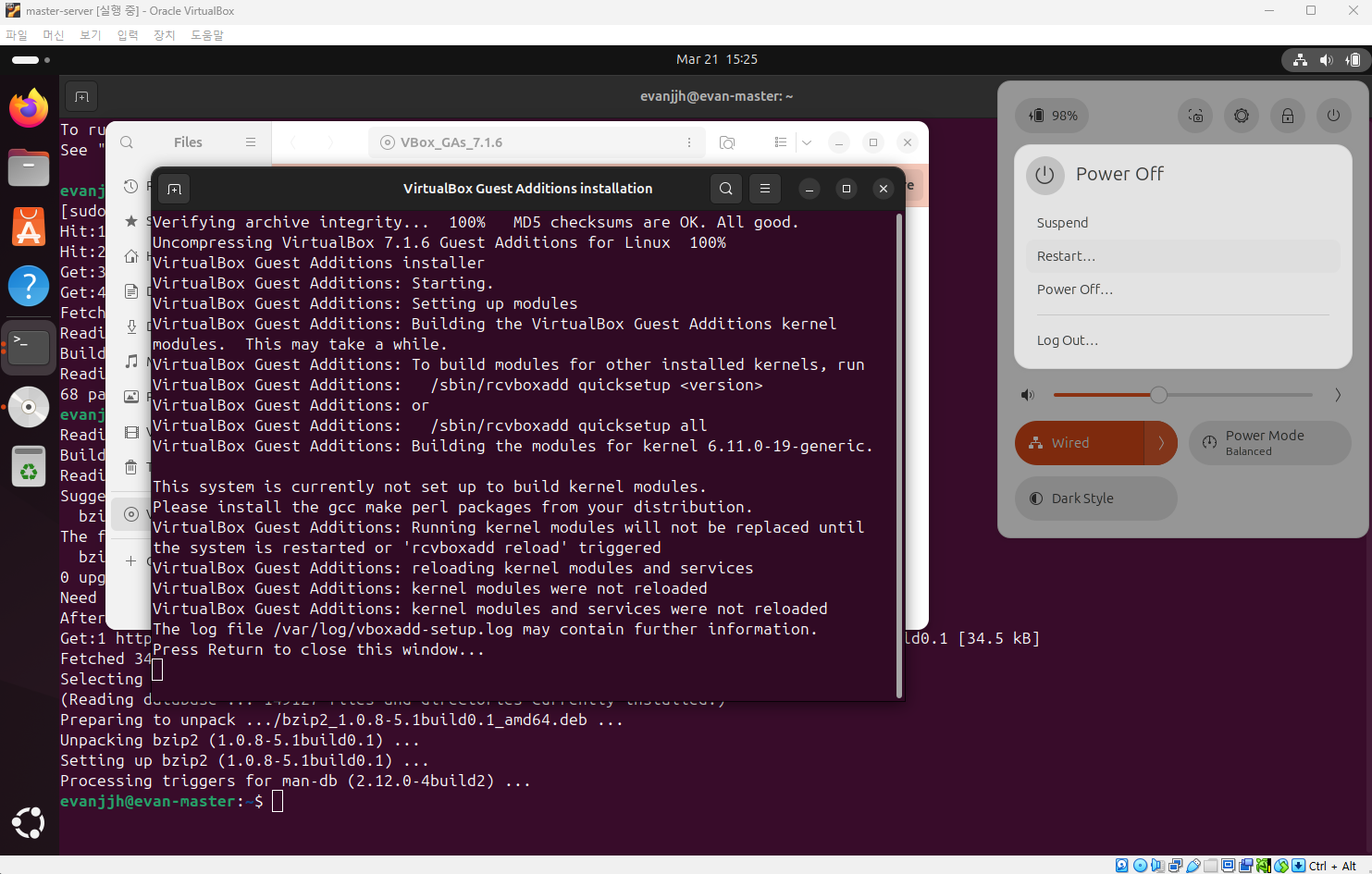Expand the Wired network options arrow
The image size is (1372, 874).
tap(1161, 443)
